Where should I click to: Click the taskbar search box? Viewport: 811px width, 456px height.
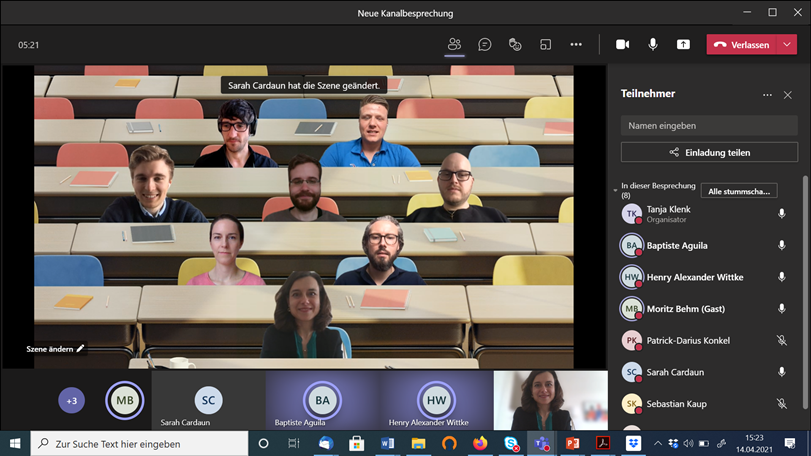tap(140, 444)
